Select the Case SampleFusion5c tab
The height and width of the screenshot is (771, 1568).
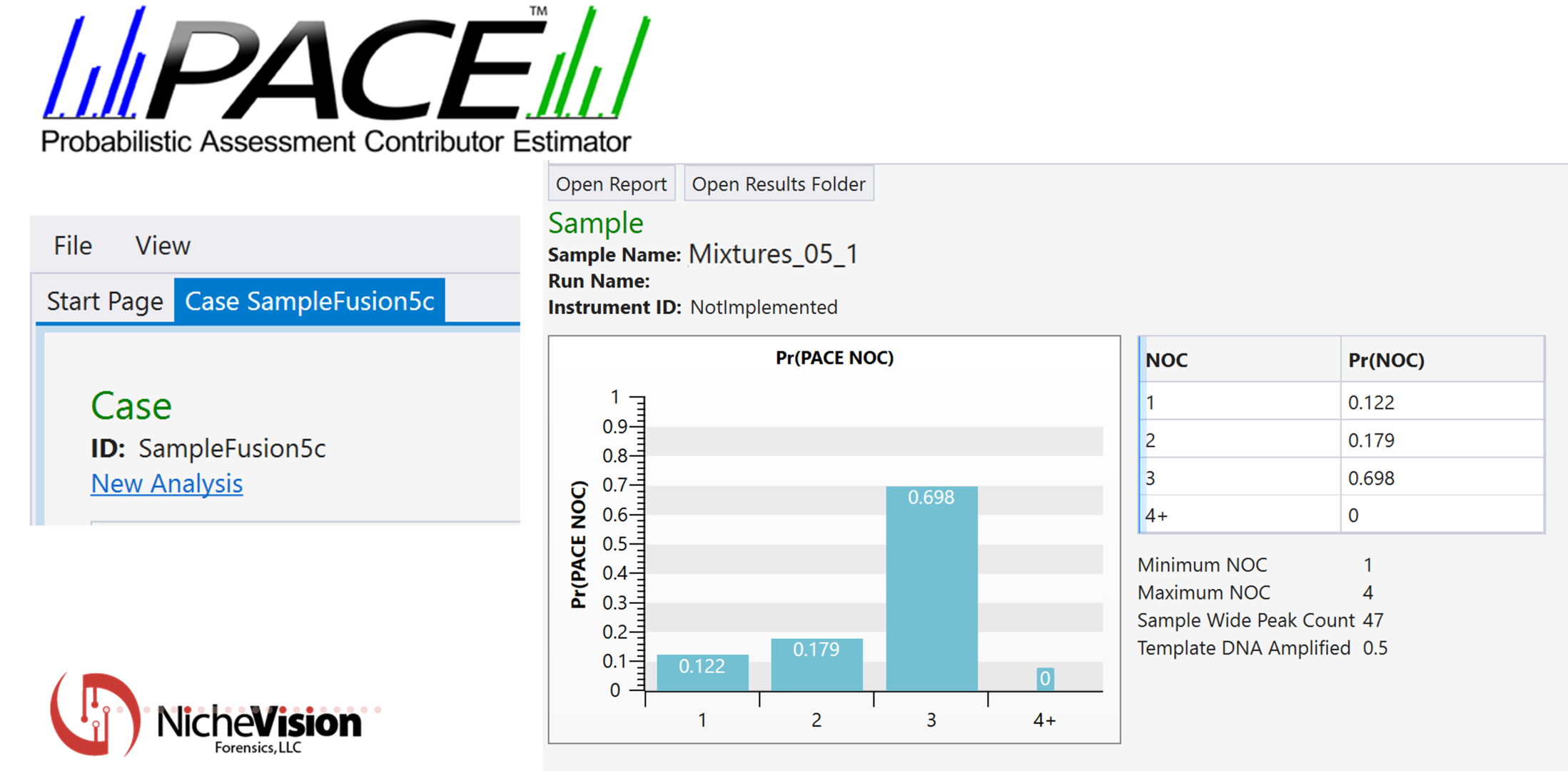(x=309, y=301)
